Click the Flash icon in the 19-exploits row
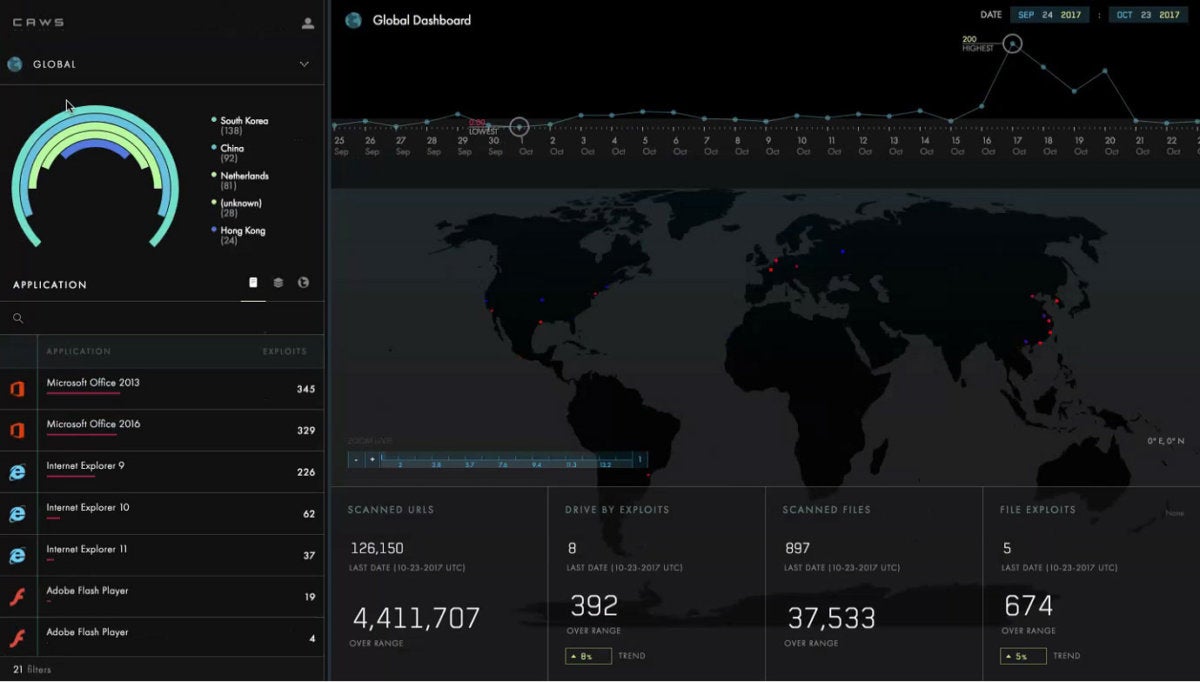 17,597
